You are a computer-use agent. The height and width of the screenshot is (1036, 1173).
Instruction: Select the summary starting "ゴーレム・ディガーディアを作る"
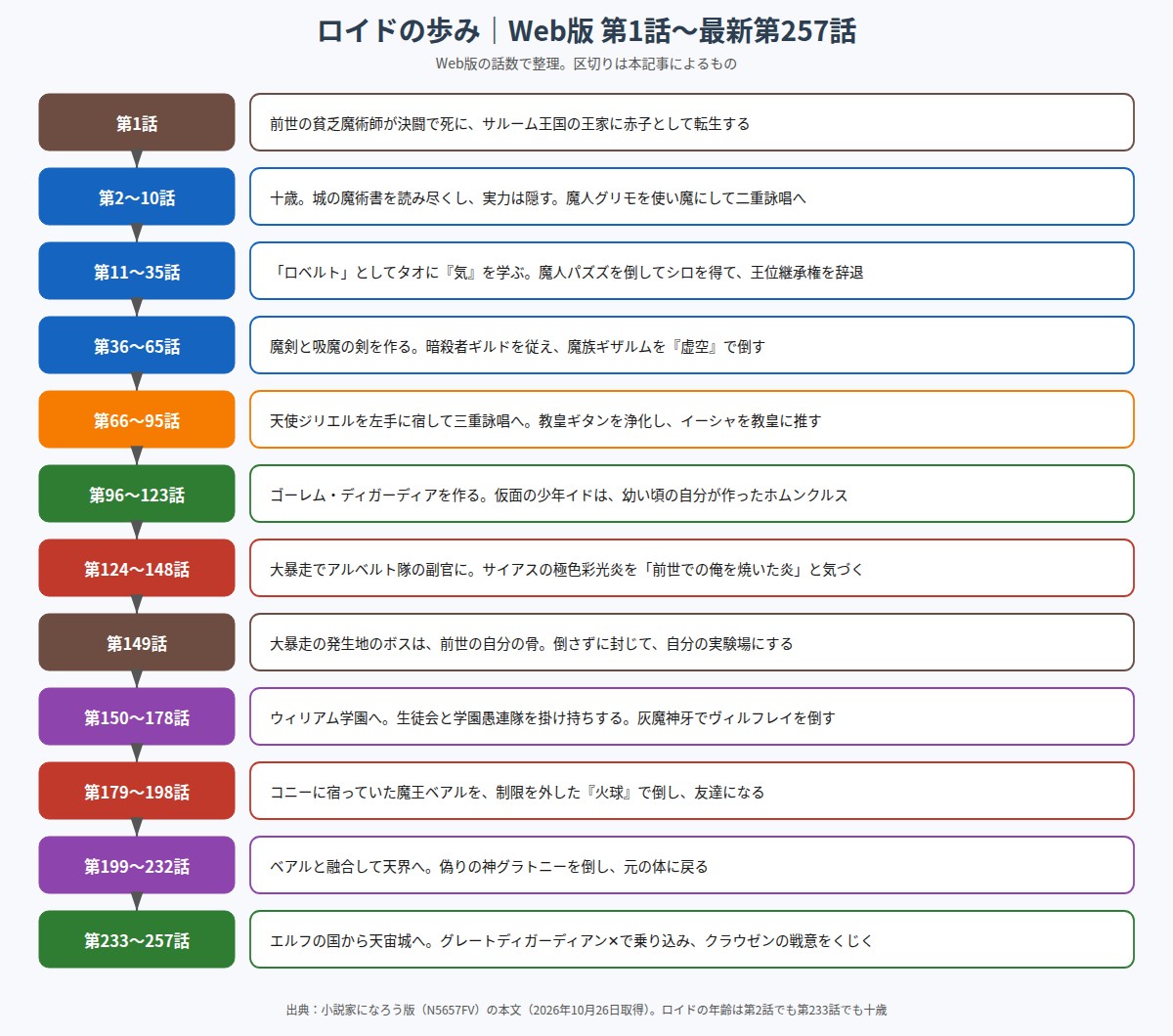click(x=692, y=495)
